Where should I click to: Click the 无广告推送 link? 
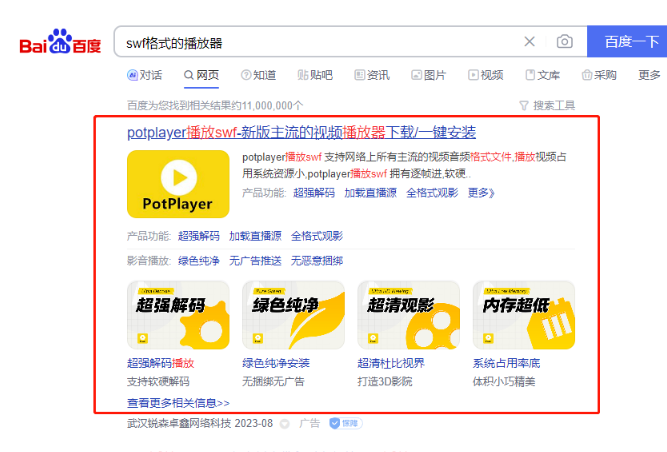point(255,261)
